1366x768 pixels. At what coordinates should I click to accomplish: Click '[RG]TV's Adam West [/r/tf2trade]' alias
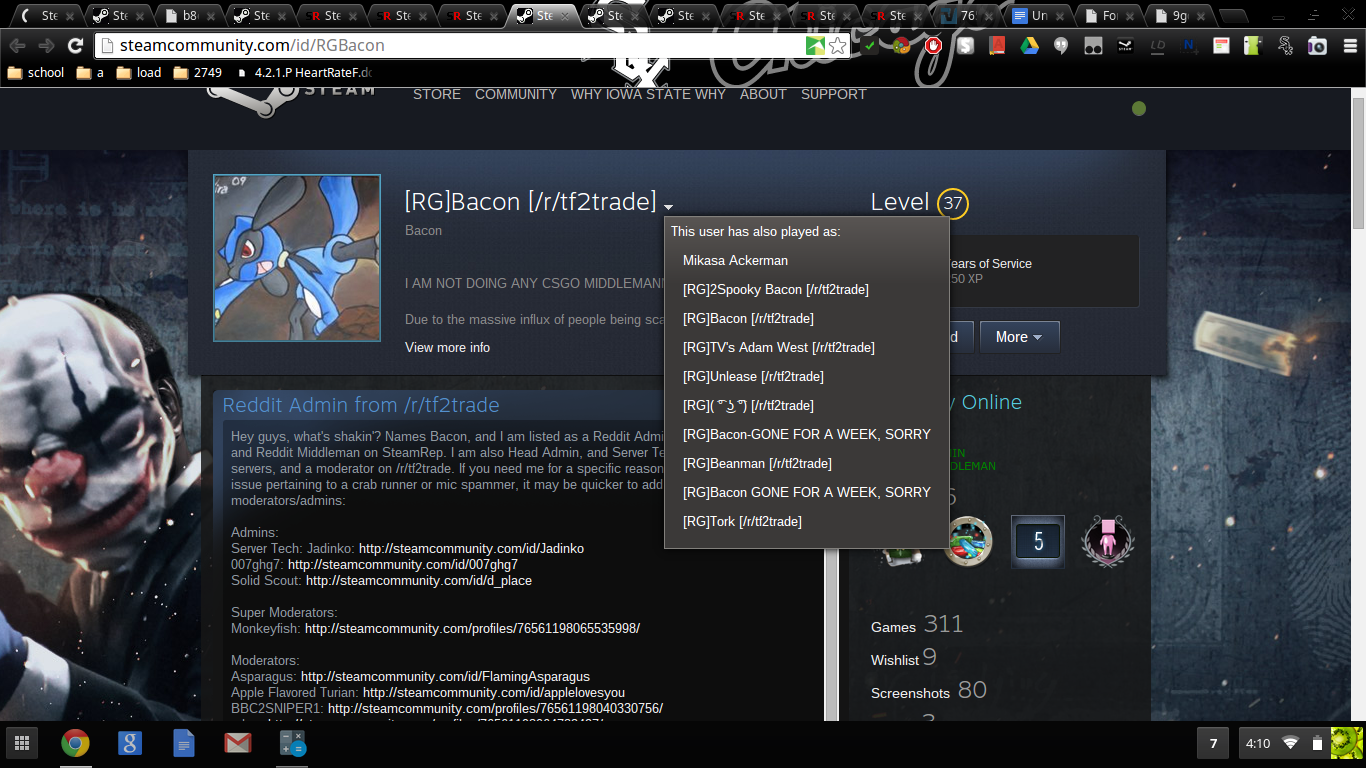click(779, 347)
